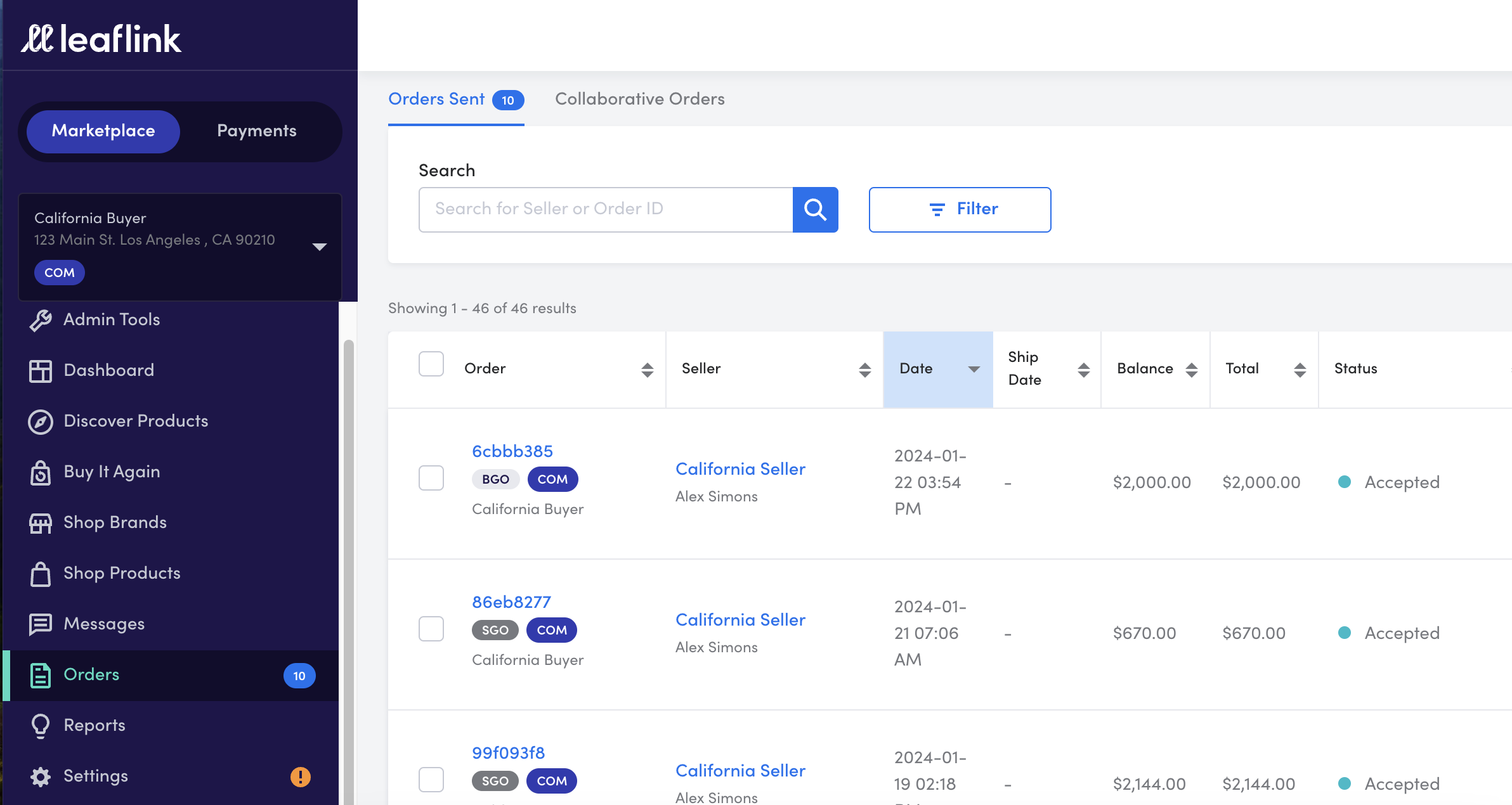The height and width of the screenshot is (805, 1512).
Task: Click the $2,144.00 Balance value
Action: [1149, 784]
